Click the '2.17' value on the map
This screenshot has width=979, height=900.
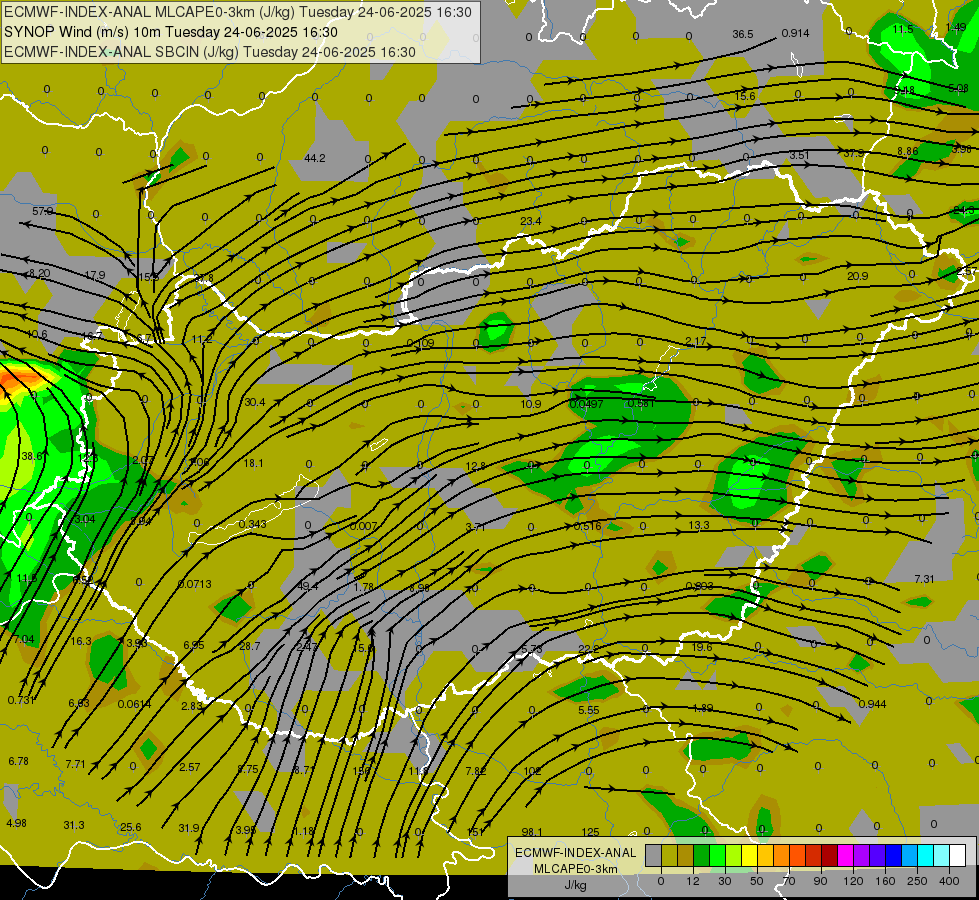(x=696, y=341)
